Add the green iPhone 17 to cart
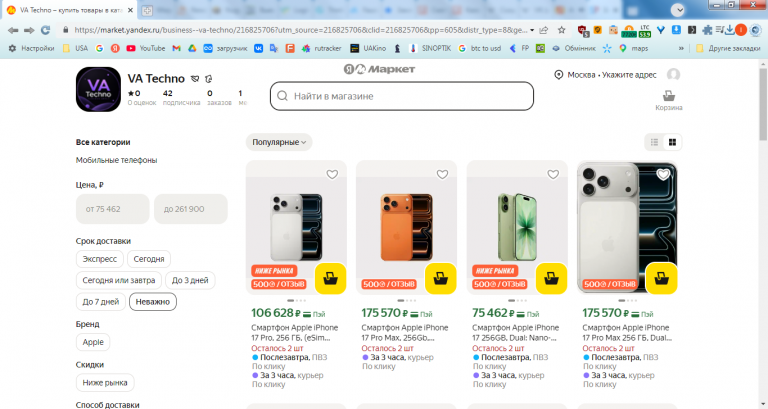This screenshot has height=409, width=768. point(552,279)
